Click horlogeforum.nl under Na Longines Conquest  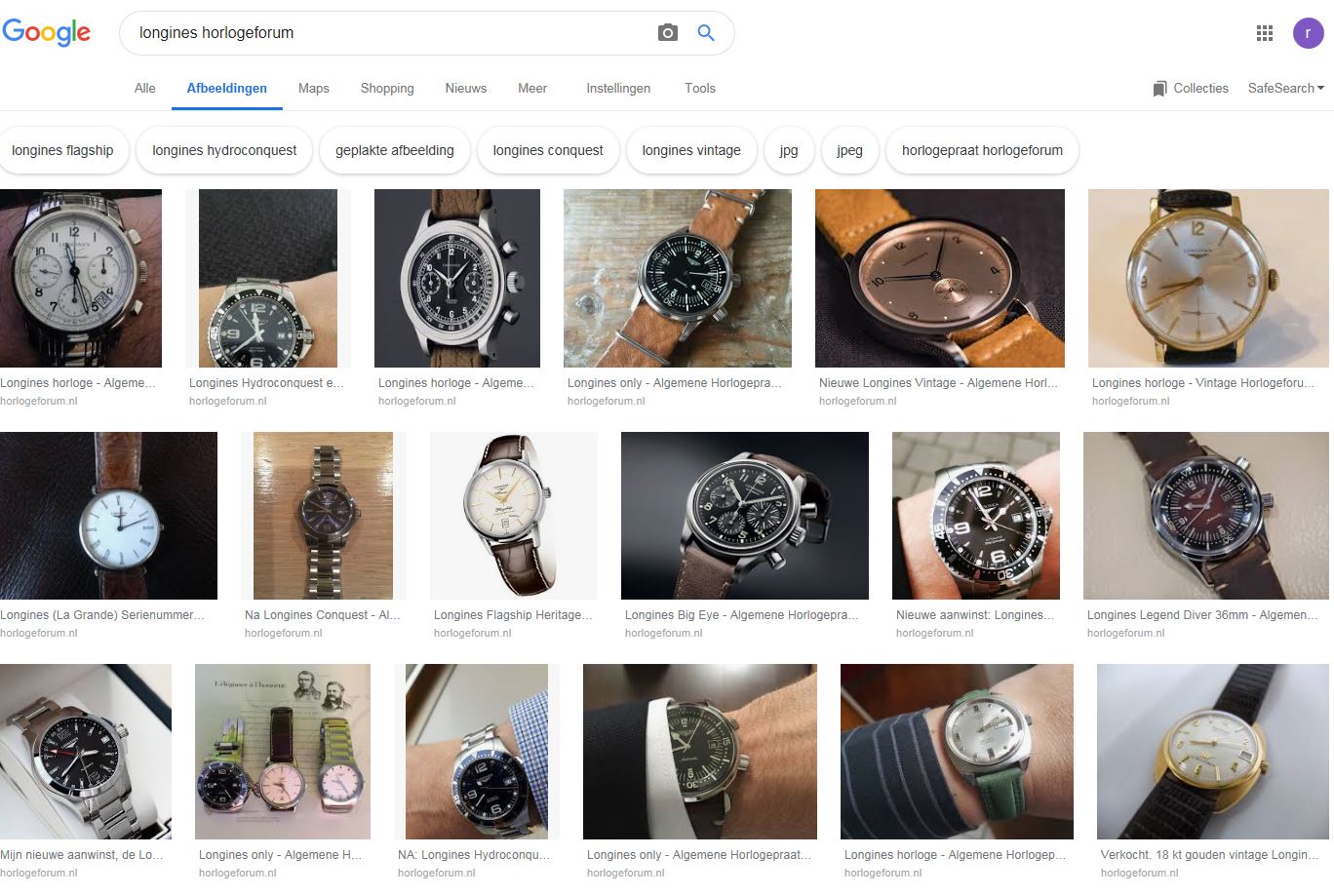pyautogui.click(x=284, y=633)
